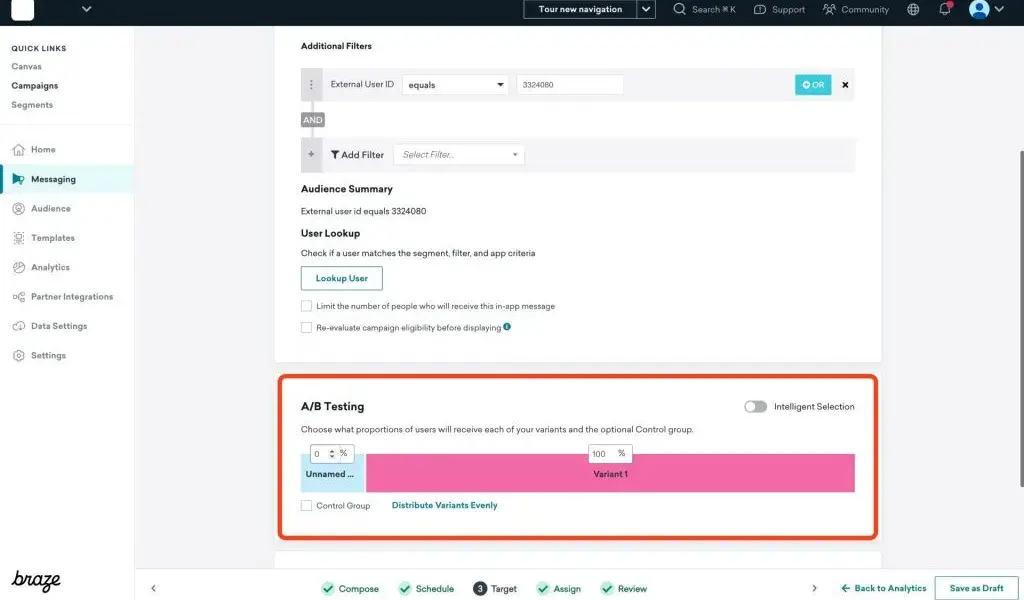Check Limit the number of people option
This screenshot has width=1024, height=600.
(x=307, y=306)
